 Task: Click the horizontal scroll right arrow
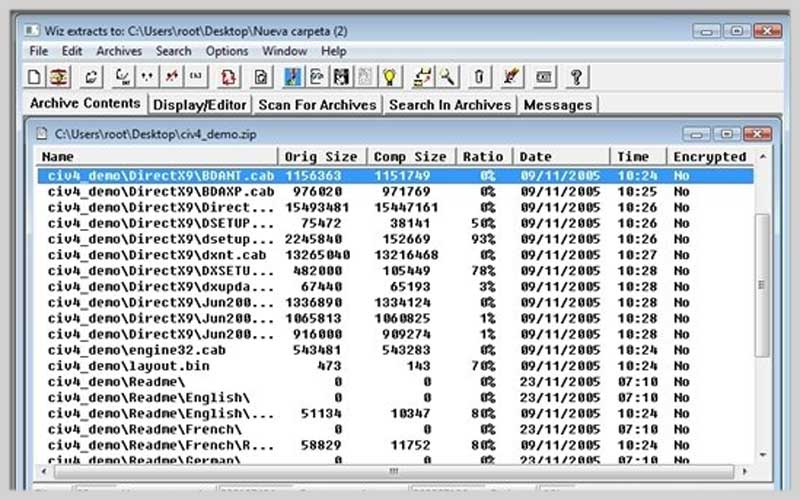pos(744,471)
